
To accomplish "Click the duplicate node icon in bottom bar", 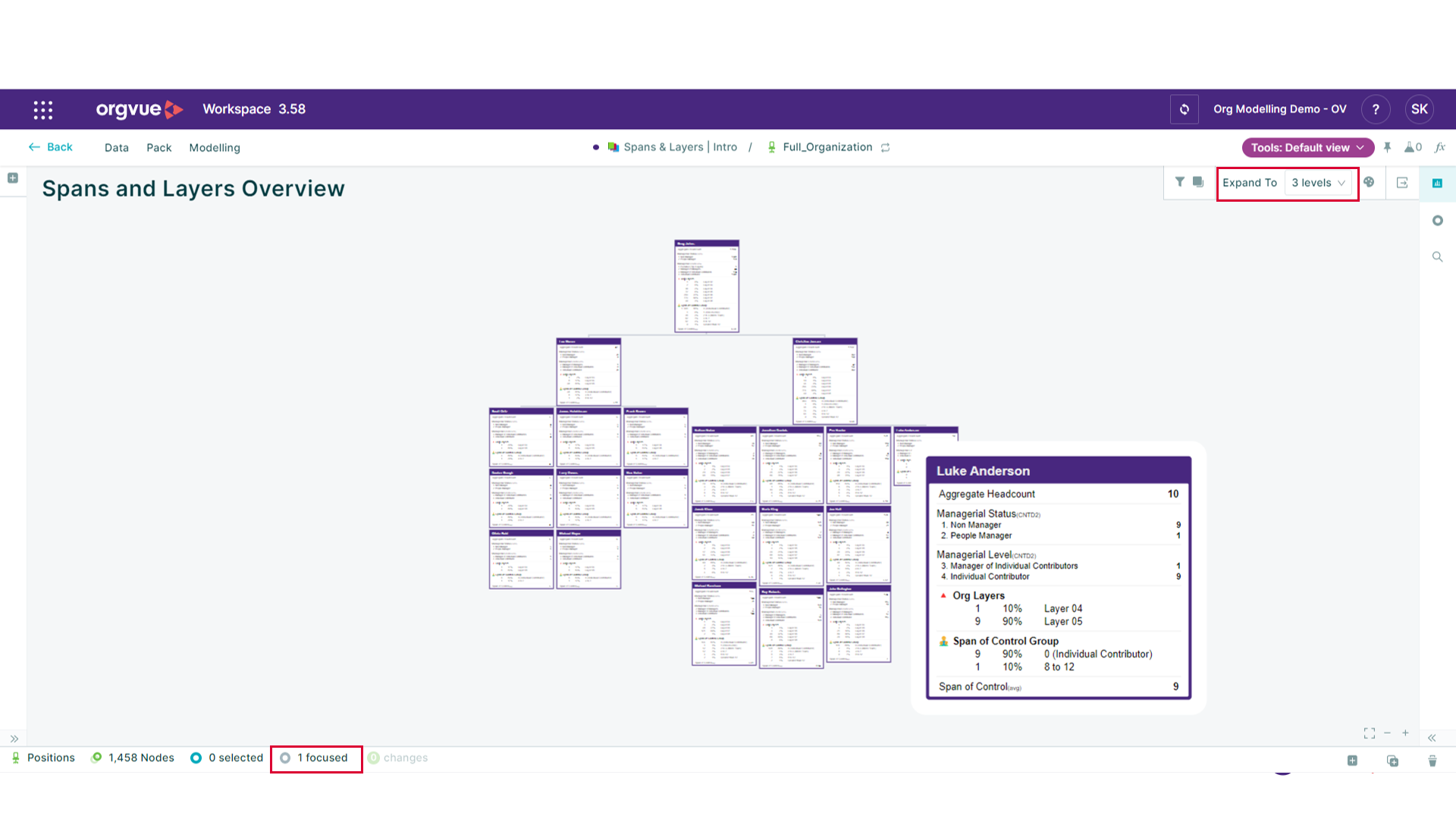I will 1392,761.
